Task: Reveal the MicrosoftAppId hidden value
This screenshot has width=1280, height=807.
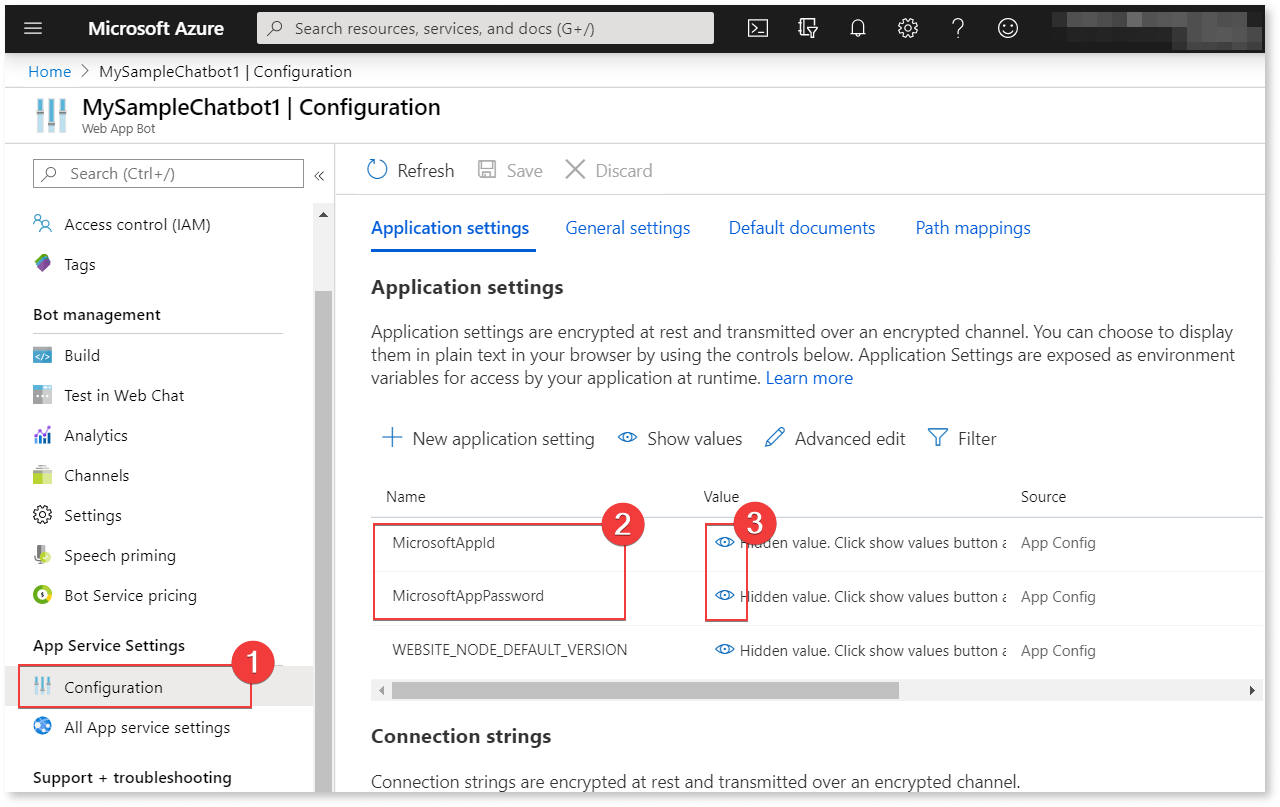Action: [724, 542]
